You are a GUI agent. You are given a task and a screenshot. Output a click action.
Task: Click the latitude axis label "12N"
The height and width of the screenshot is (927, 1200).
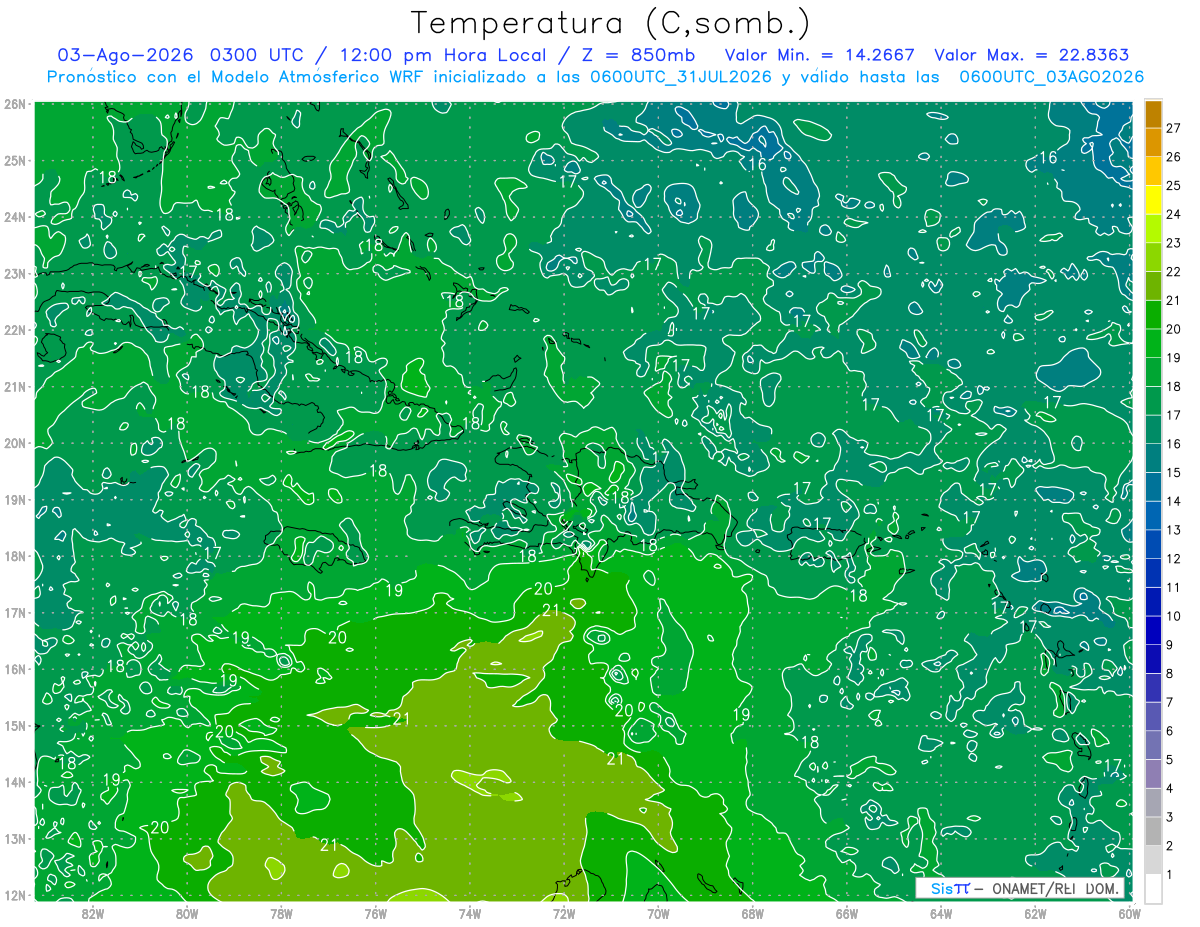[15, 895]
